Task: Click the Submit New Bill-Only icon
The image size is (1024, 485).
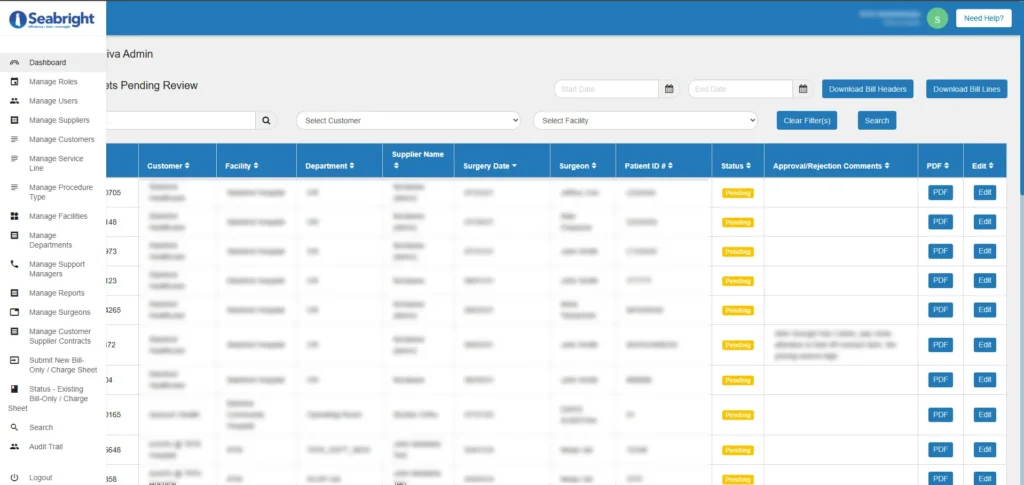Action: point(14,360)
